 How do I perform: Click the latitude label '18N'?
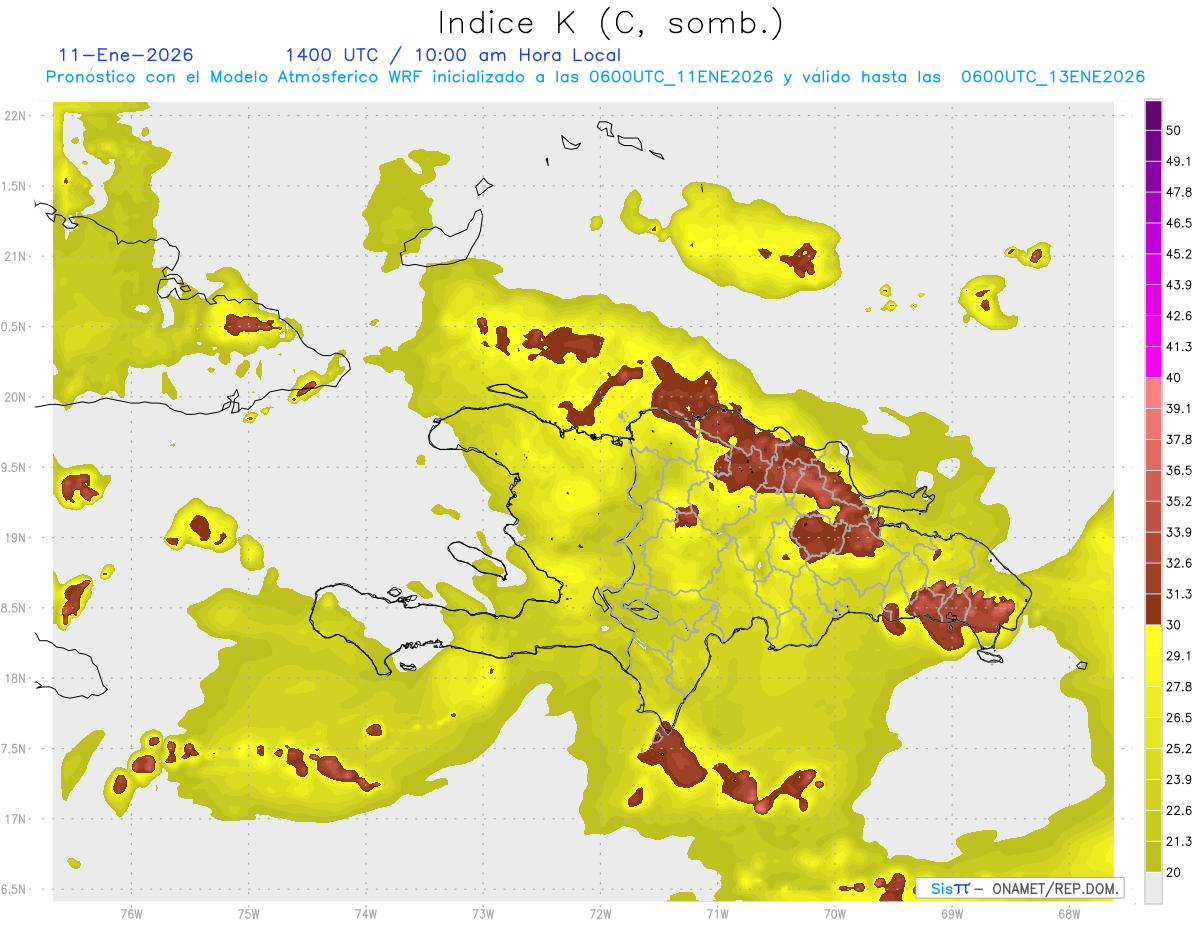click(x=15, y=679)
